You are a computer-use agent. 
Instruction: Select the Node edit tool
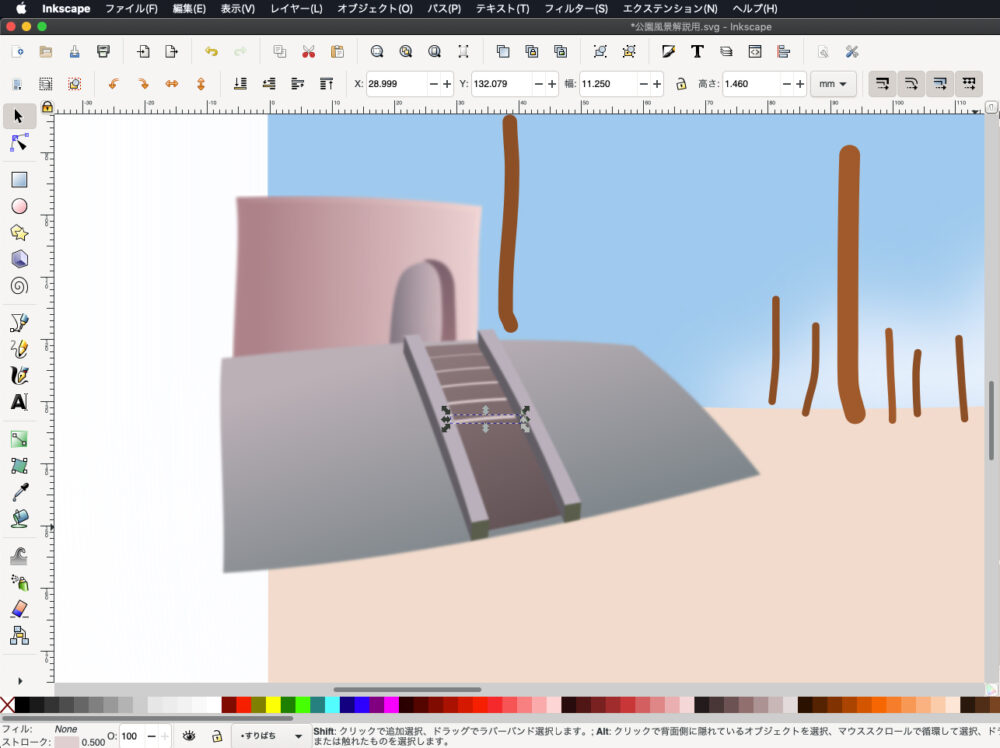18,144
